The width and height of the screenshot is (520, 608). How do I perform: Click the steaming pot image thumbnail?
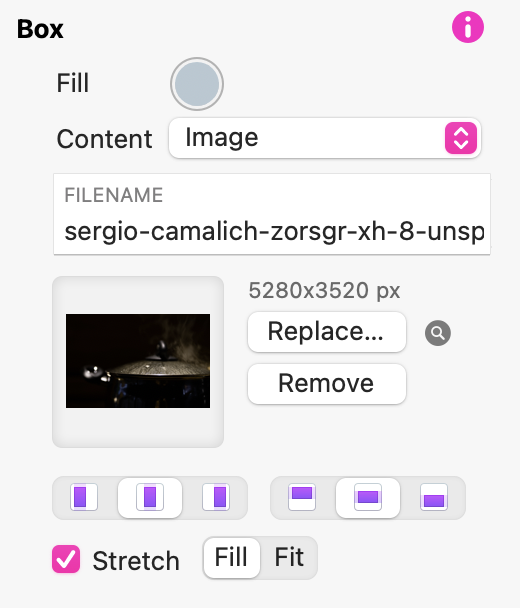pos(138,361)
